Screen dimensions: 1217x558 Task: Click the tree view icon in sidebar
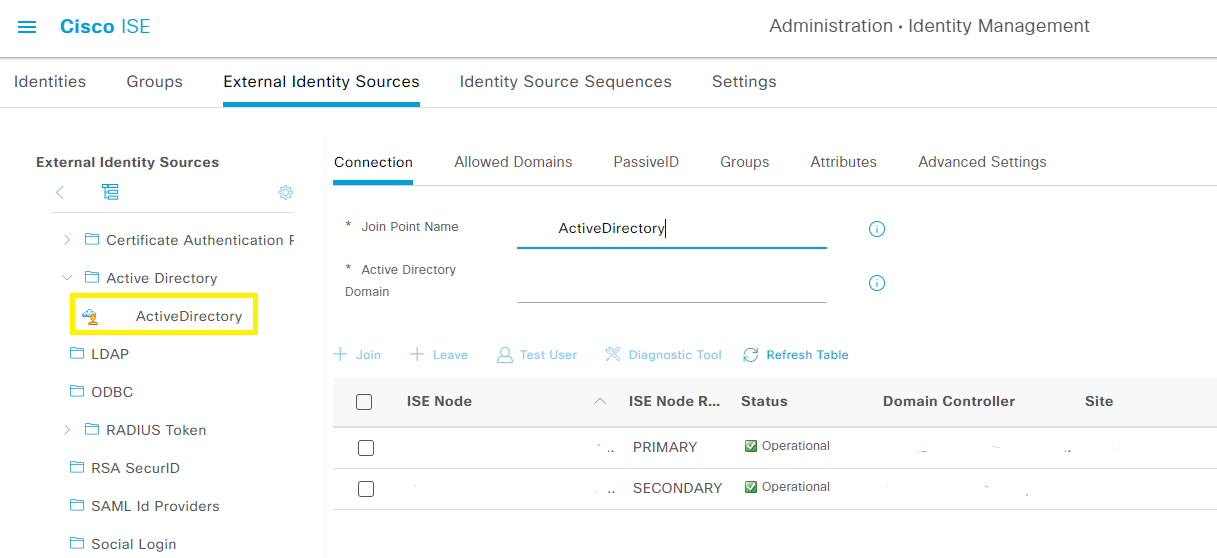tap(110, 192)
